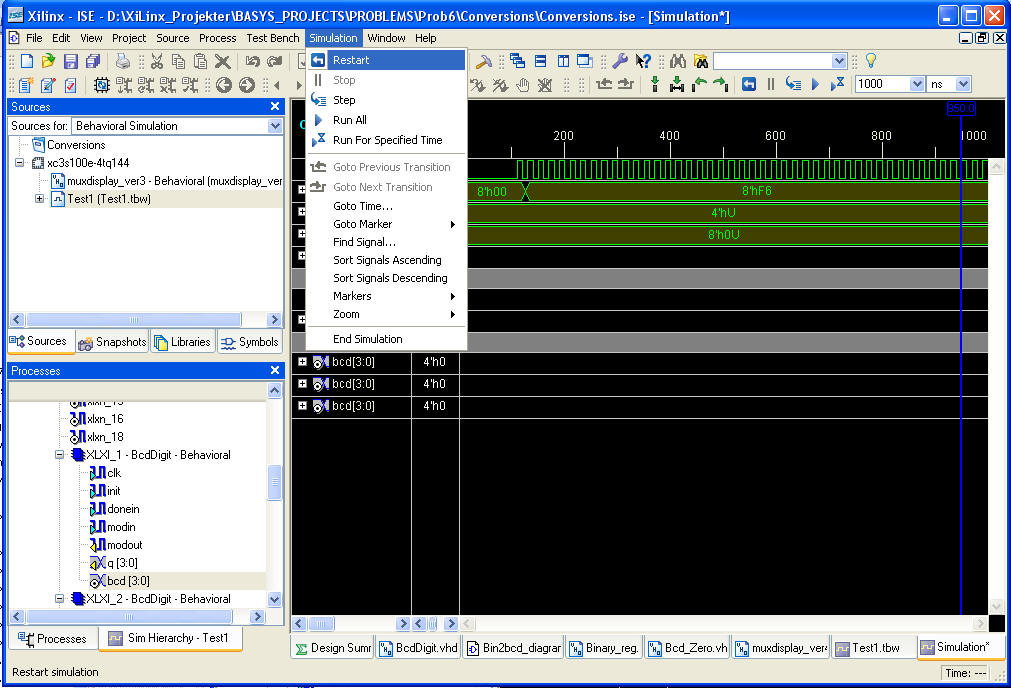Open Goto Time… from the Simulation menu
Screen dimensions: 1011x688
coord(386,206)
